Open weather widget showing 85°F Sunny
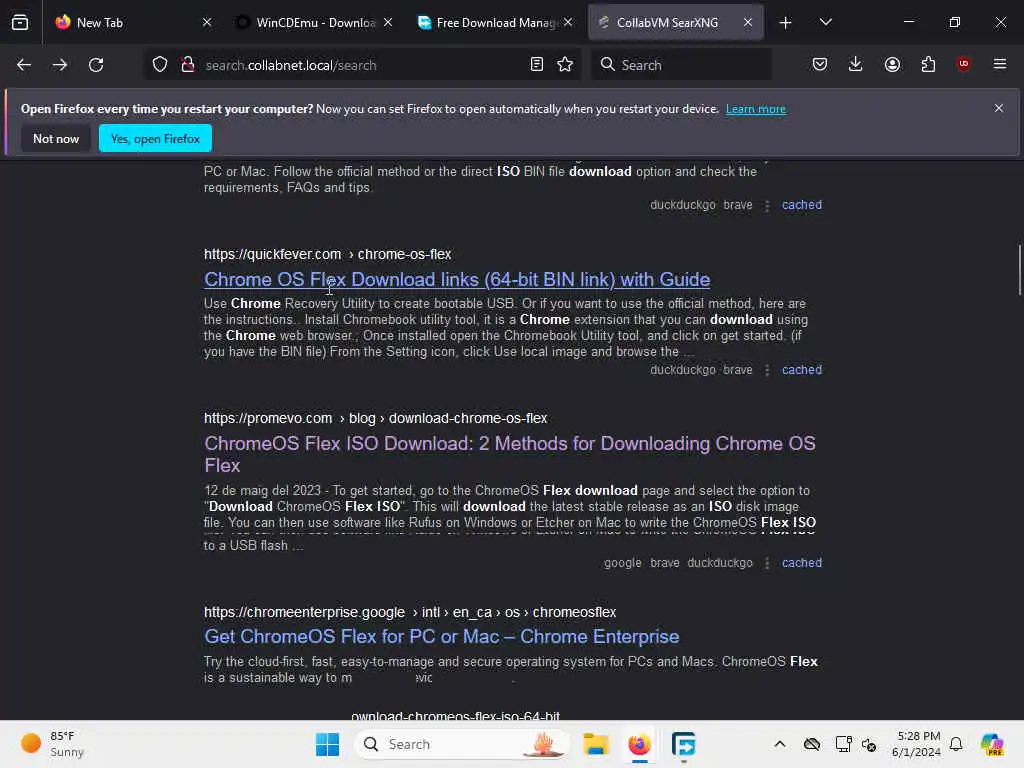The image size is (1024, 768). (x=52, y=744)
